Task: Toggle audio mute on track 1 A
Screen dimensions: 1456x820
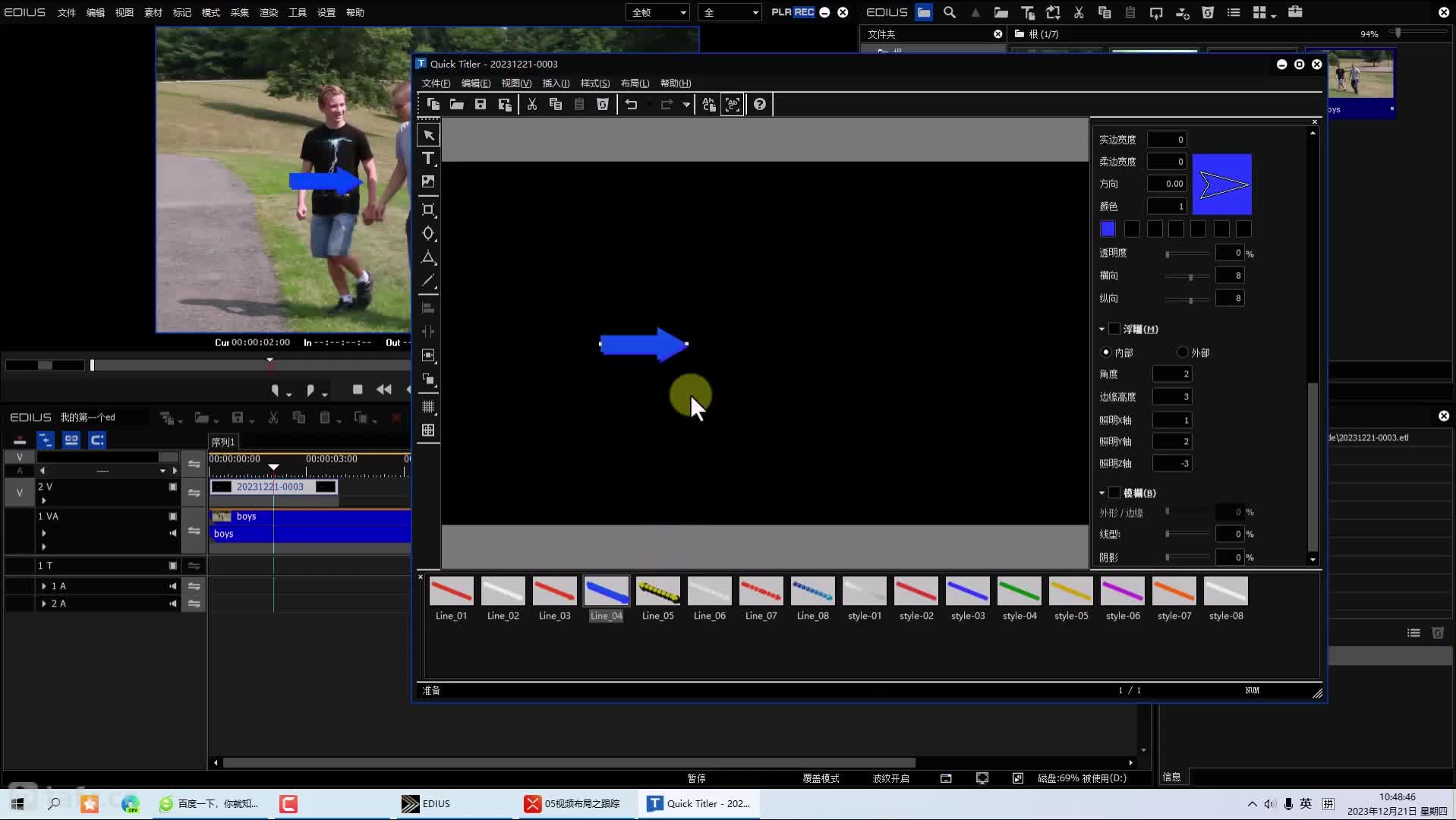Action: [x=173, y=586]
